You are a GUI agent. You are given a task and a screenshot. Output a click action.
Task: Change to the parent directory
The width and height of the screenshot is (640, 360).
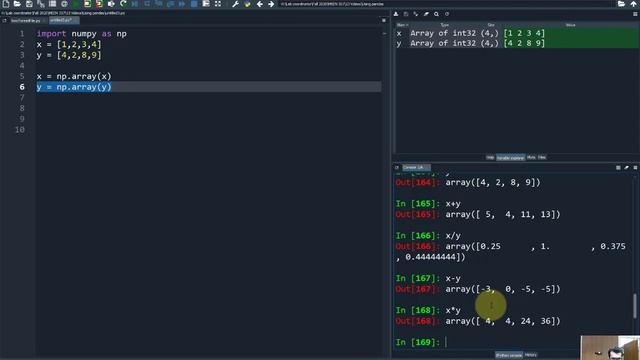[633, 4]
